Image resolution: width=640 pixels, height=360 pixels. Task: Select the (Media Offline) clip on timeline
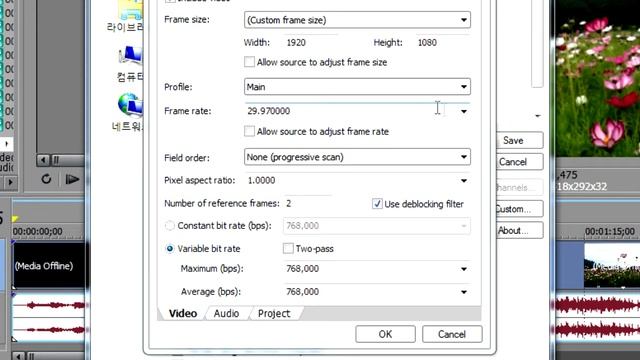pyautogui.click(x=48, y=266)
